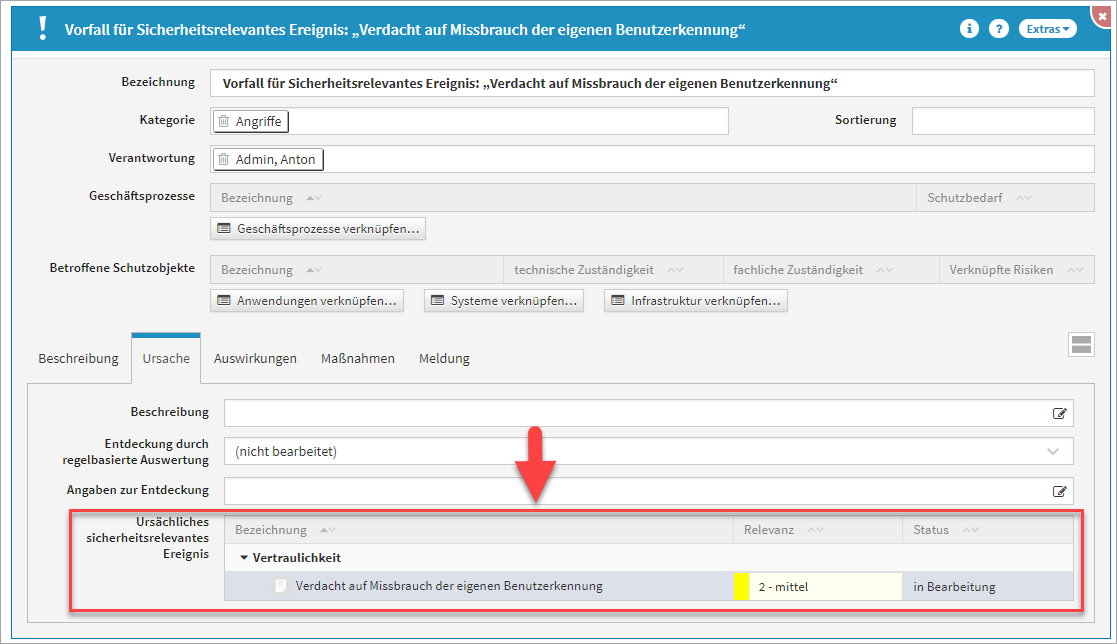Sort Schutzobjekte by Bezeichnung arrows
This screenshot has height=644, width=1117.
point(314,270)
